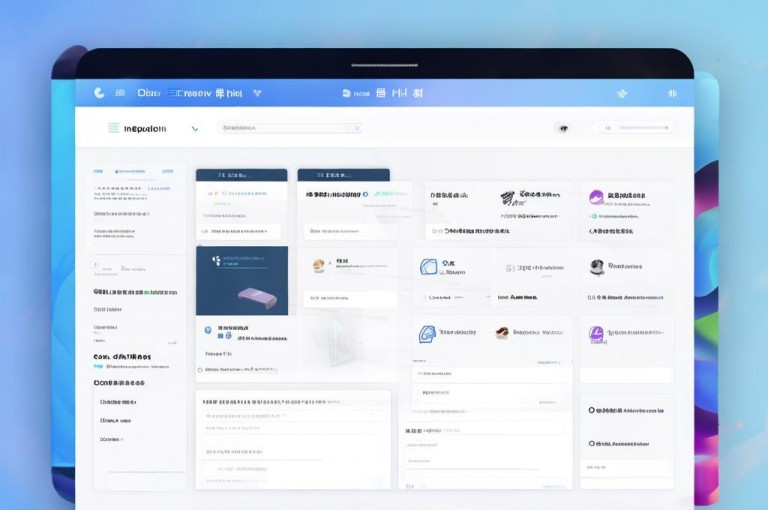Click the purple clock icon in the right card
The width and height of the screenshot is (768, 510).
[x=596, y=334]
